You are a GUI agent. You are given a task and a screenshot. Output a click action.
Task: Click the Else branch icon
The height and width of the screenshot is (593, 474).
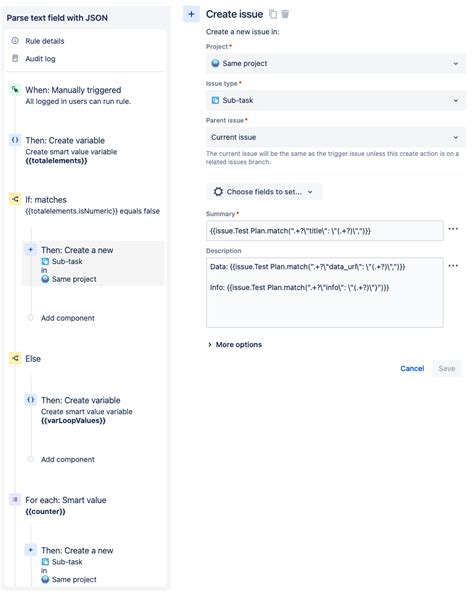(x=15, y=358)
